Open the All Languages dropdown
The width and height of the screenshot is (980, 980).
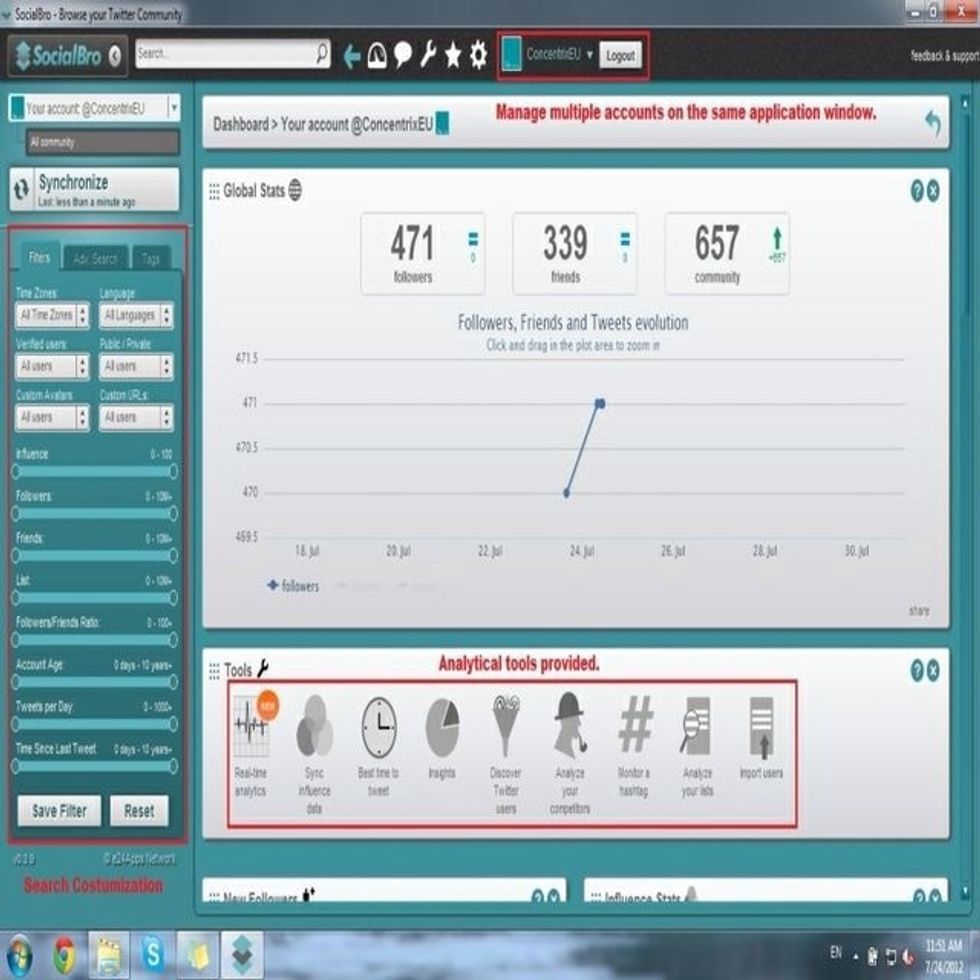[136, 316]
